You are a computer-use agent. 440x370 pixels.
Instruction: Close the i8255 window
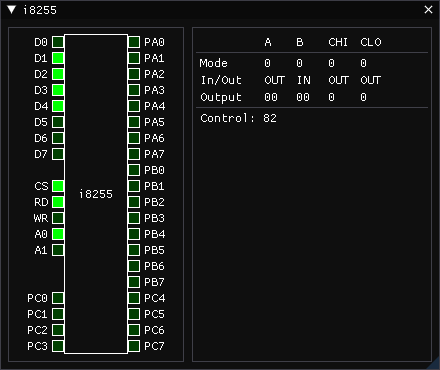[428, 10]
